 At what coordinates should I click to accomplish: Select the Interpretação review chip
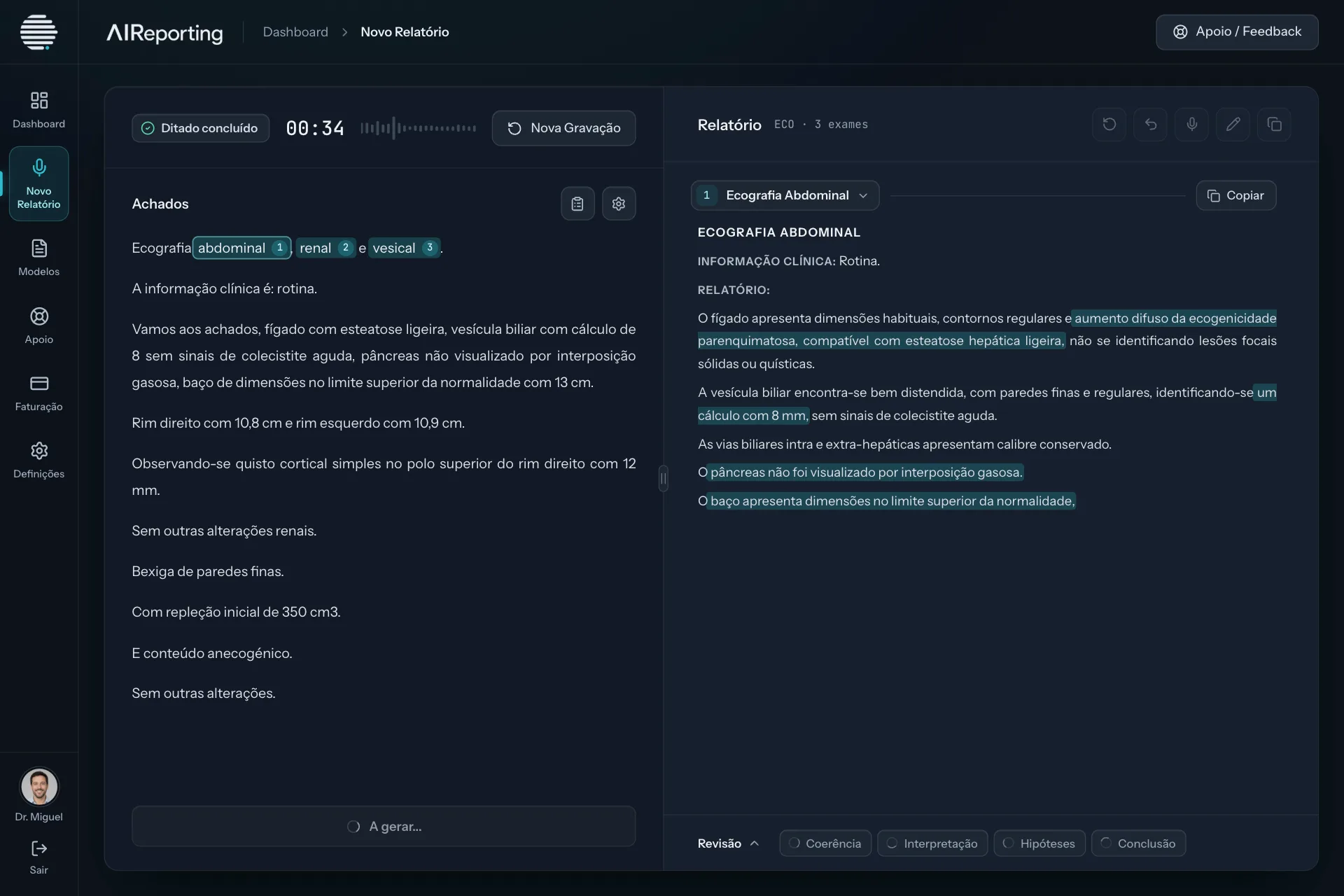pos(932,843)
